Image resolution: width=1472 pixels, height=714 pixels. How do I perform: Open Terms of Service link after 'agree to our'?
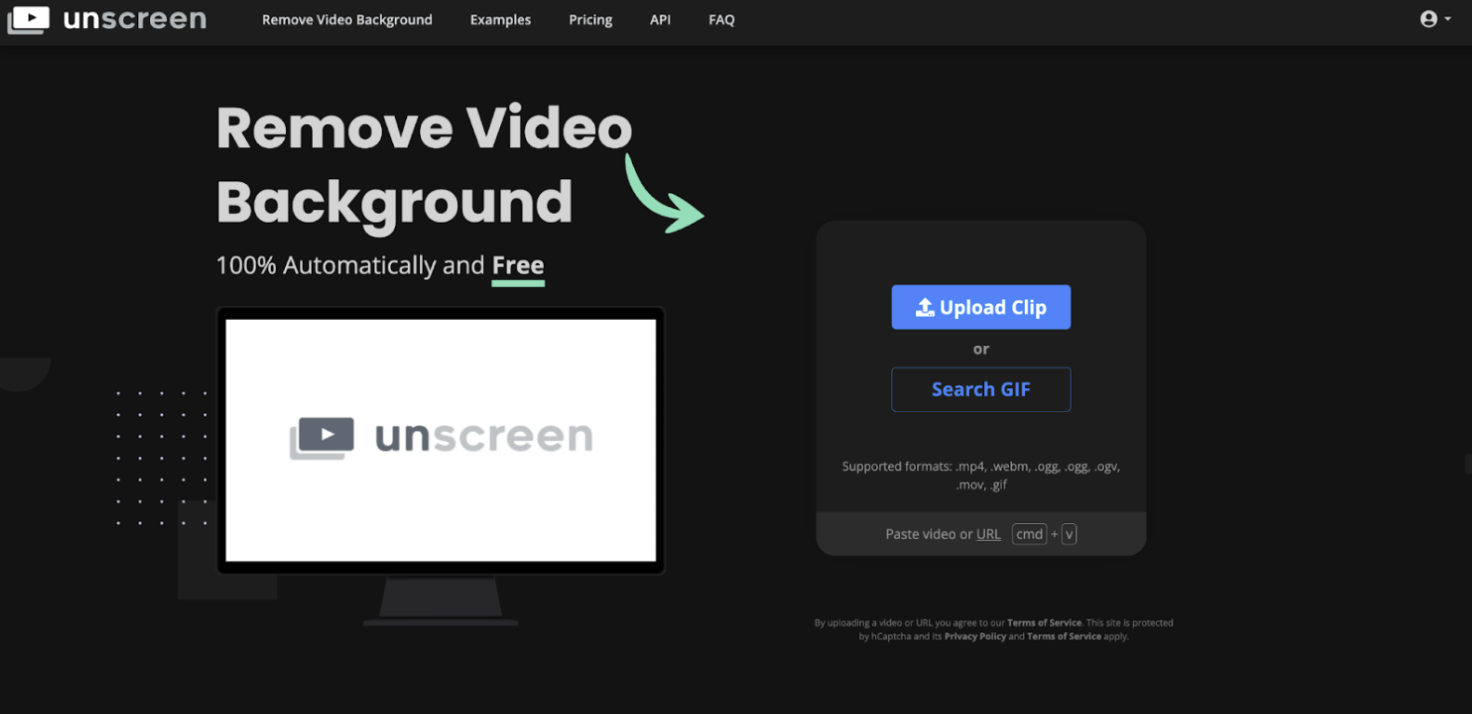(1044, 623)
